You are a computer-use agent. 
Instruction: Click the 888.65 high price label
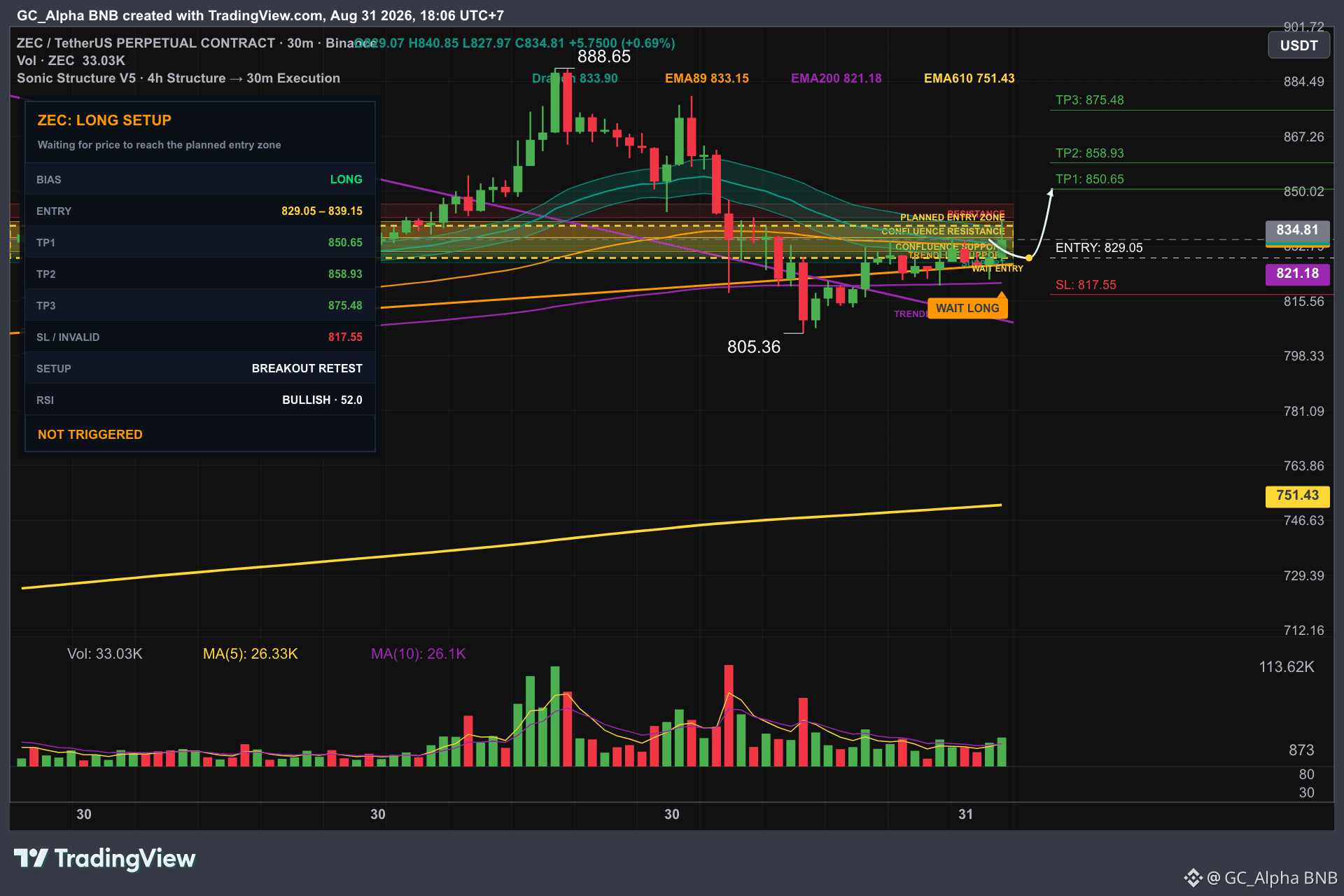tap(604, 57)
